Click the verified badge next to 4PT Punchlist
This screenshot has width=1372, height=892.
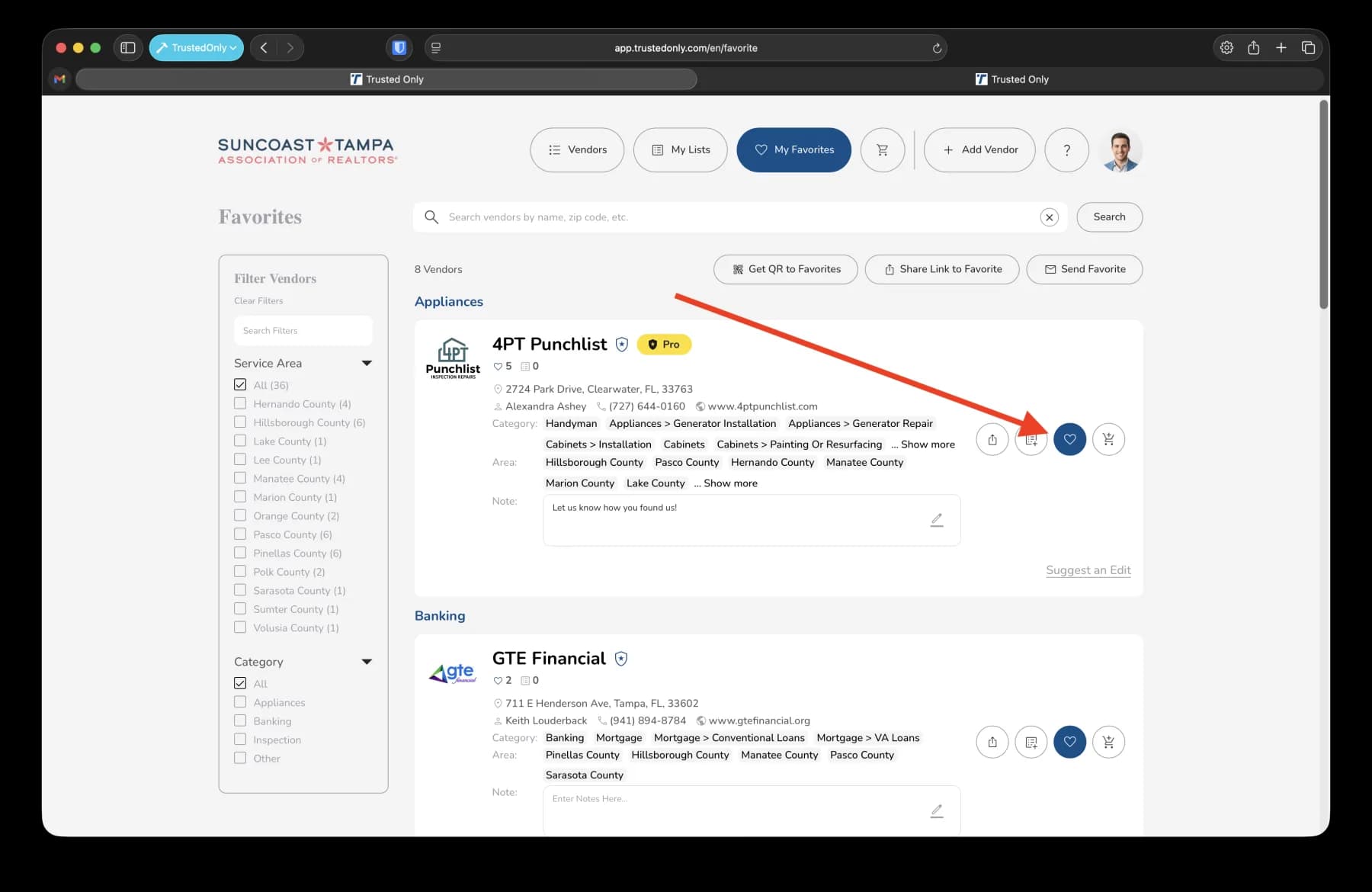click(622, 345)
